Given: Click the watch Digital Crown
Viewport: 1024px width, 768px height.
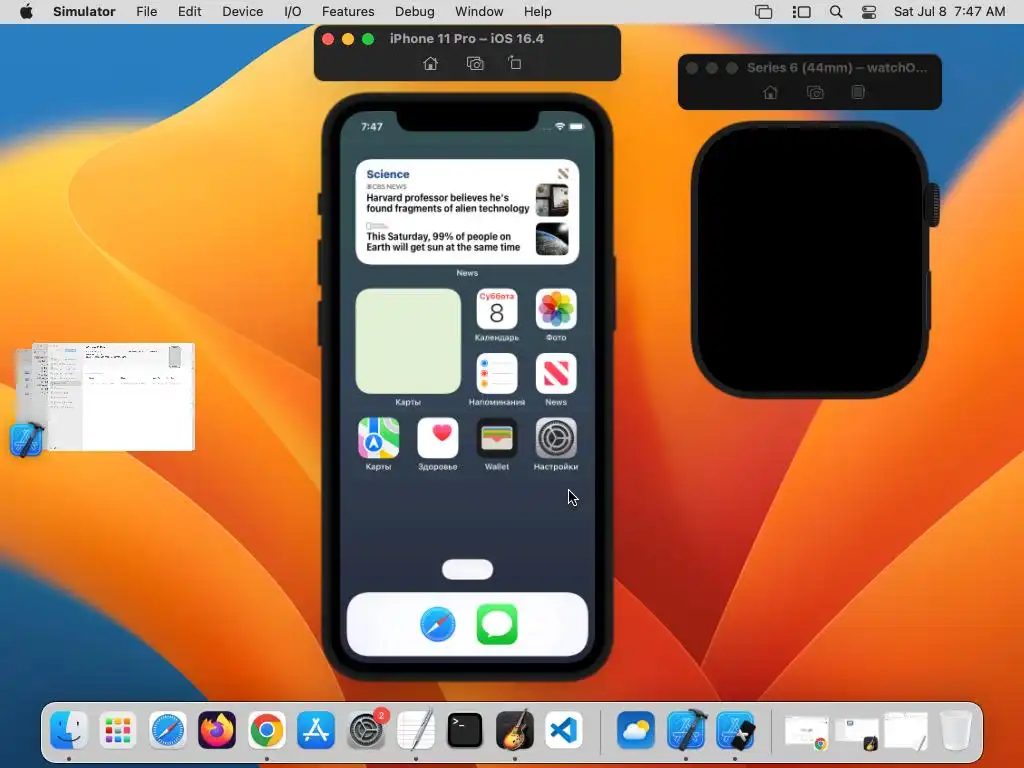Looking at the screenshot, I should (935, 205).
